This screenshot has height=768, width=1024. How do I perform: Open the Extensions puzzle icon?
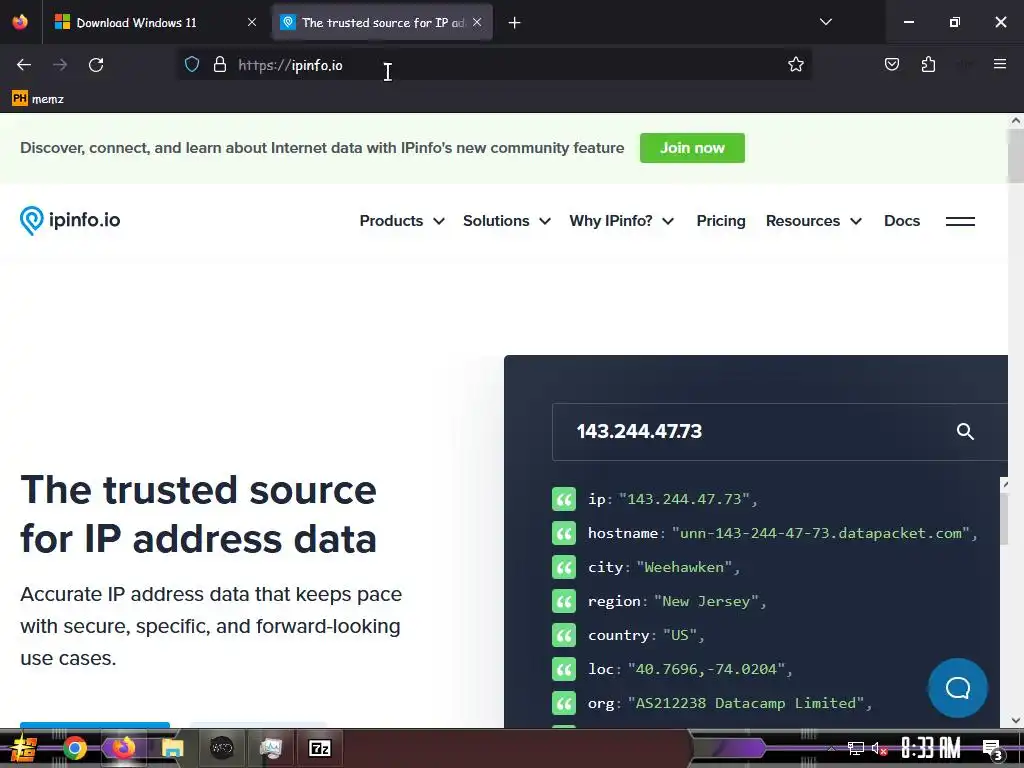928,65
